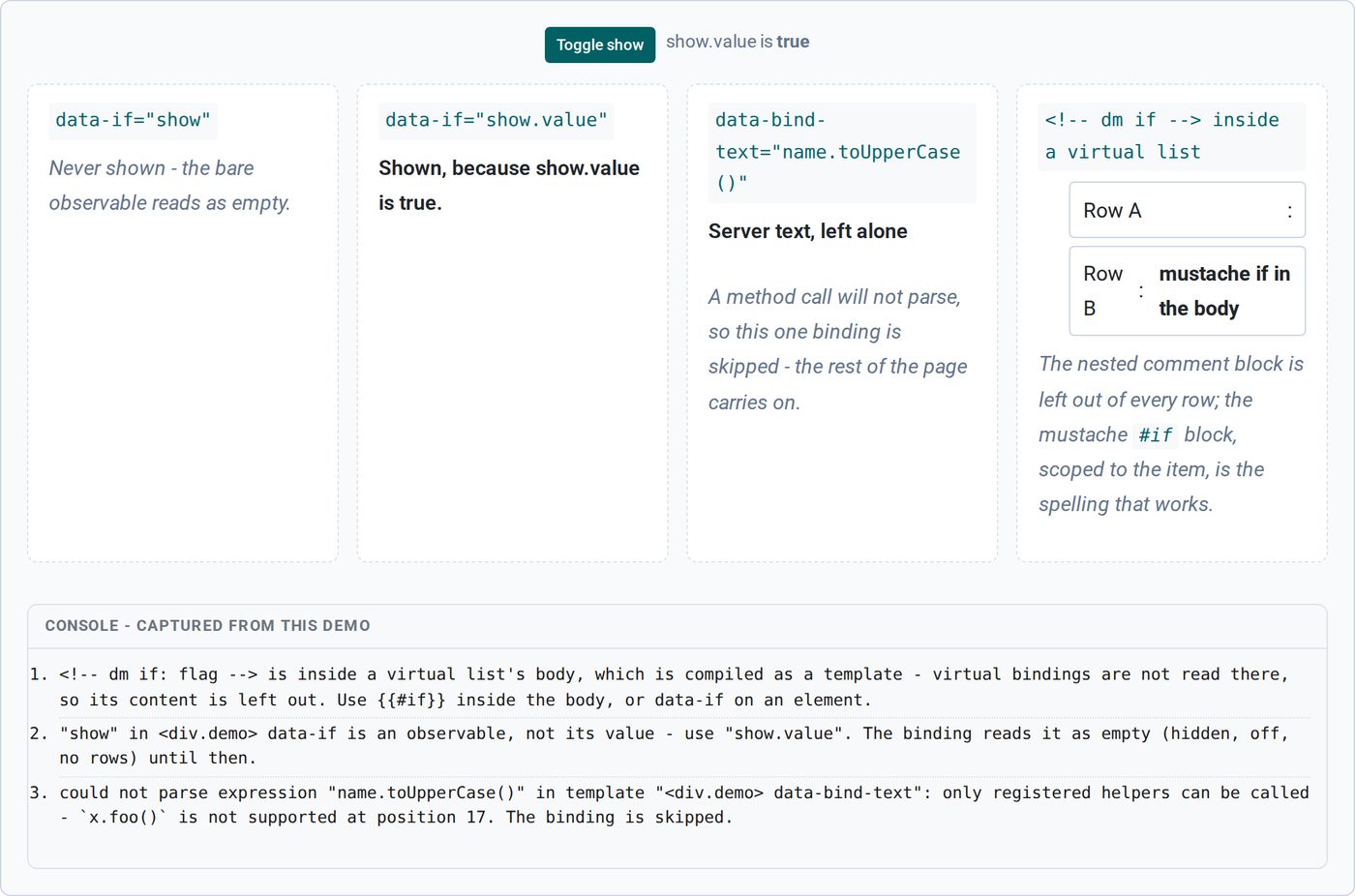Click the 'A method call will not parse' note
Screen dimensions: 1355x896
coord(838,349)
